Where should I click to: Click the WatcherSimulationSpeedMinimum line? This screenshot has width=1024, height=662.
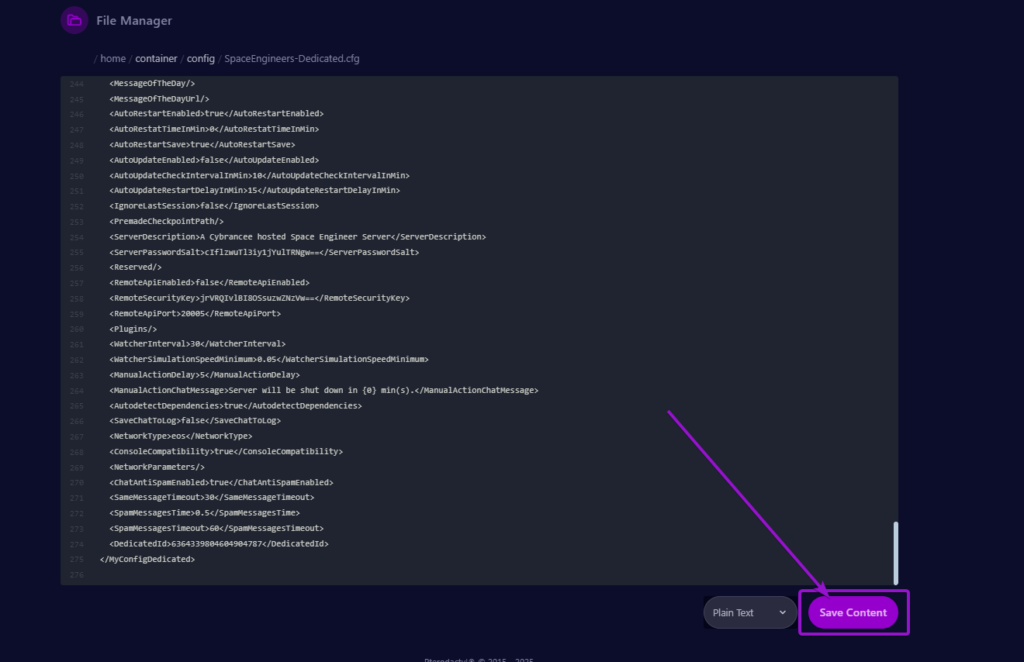pyautogui.click(x=269, y=360)
